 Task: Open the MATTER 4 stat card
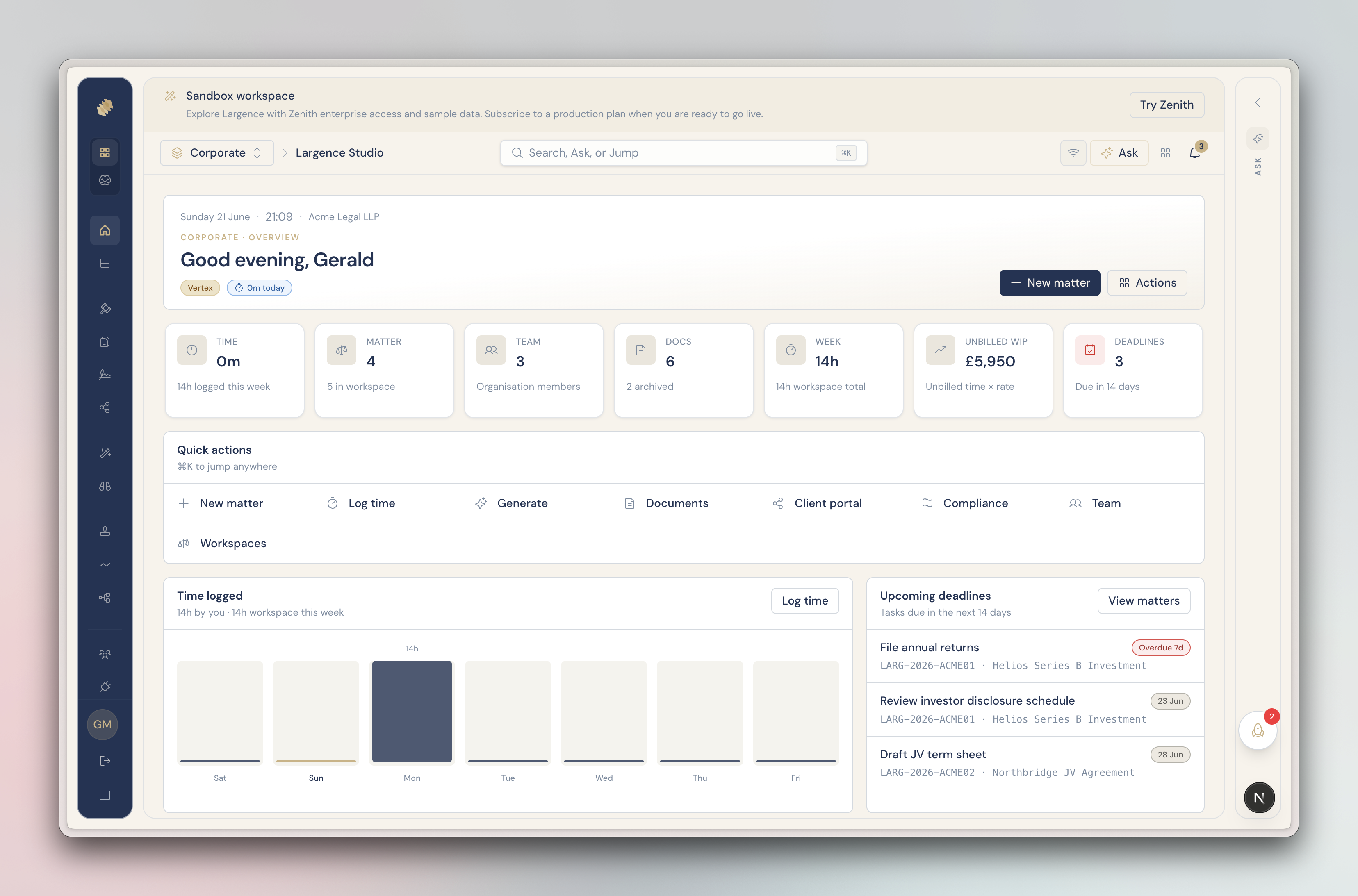[384, 370]
